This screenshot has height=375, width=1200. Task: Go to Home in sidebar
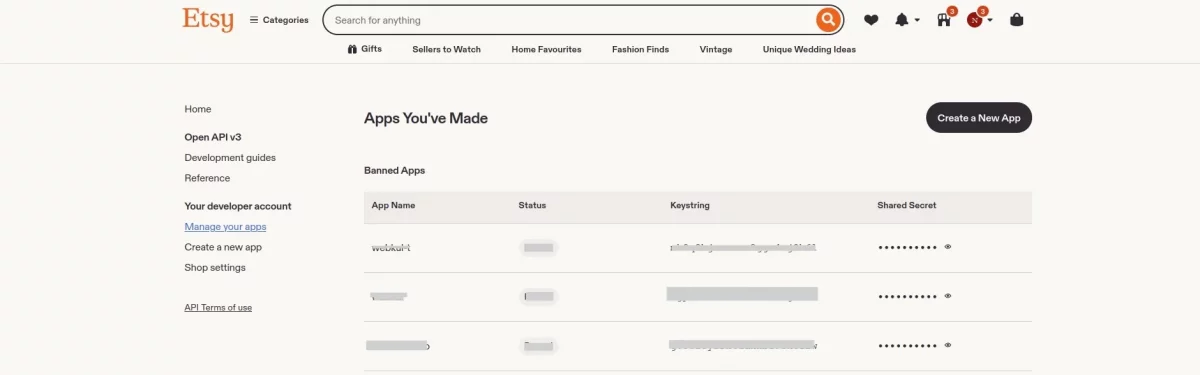pos(198,109)
